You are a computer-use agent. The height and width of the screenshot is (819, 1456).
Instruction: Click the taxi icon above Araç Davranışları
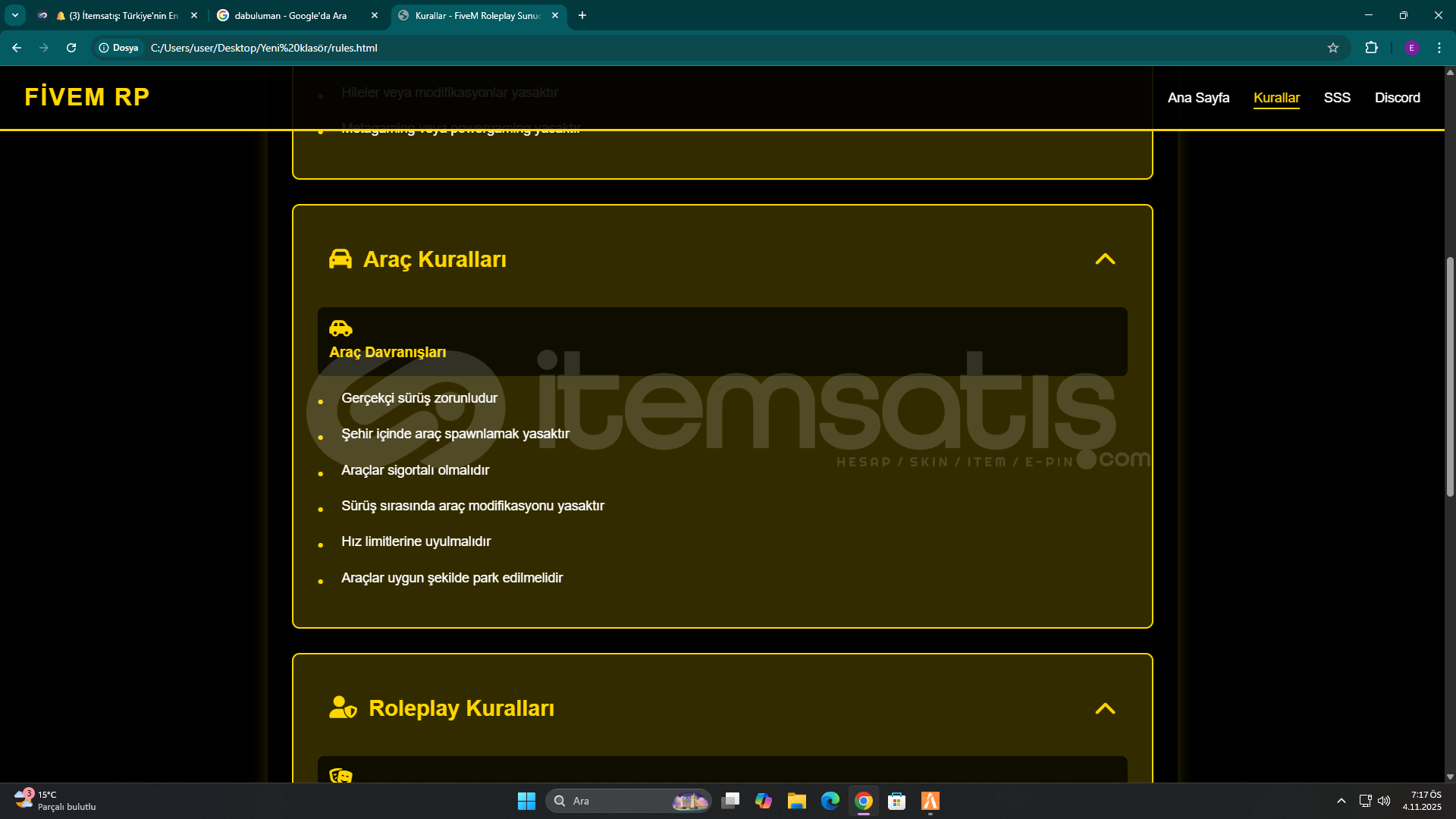[340, 328]
